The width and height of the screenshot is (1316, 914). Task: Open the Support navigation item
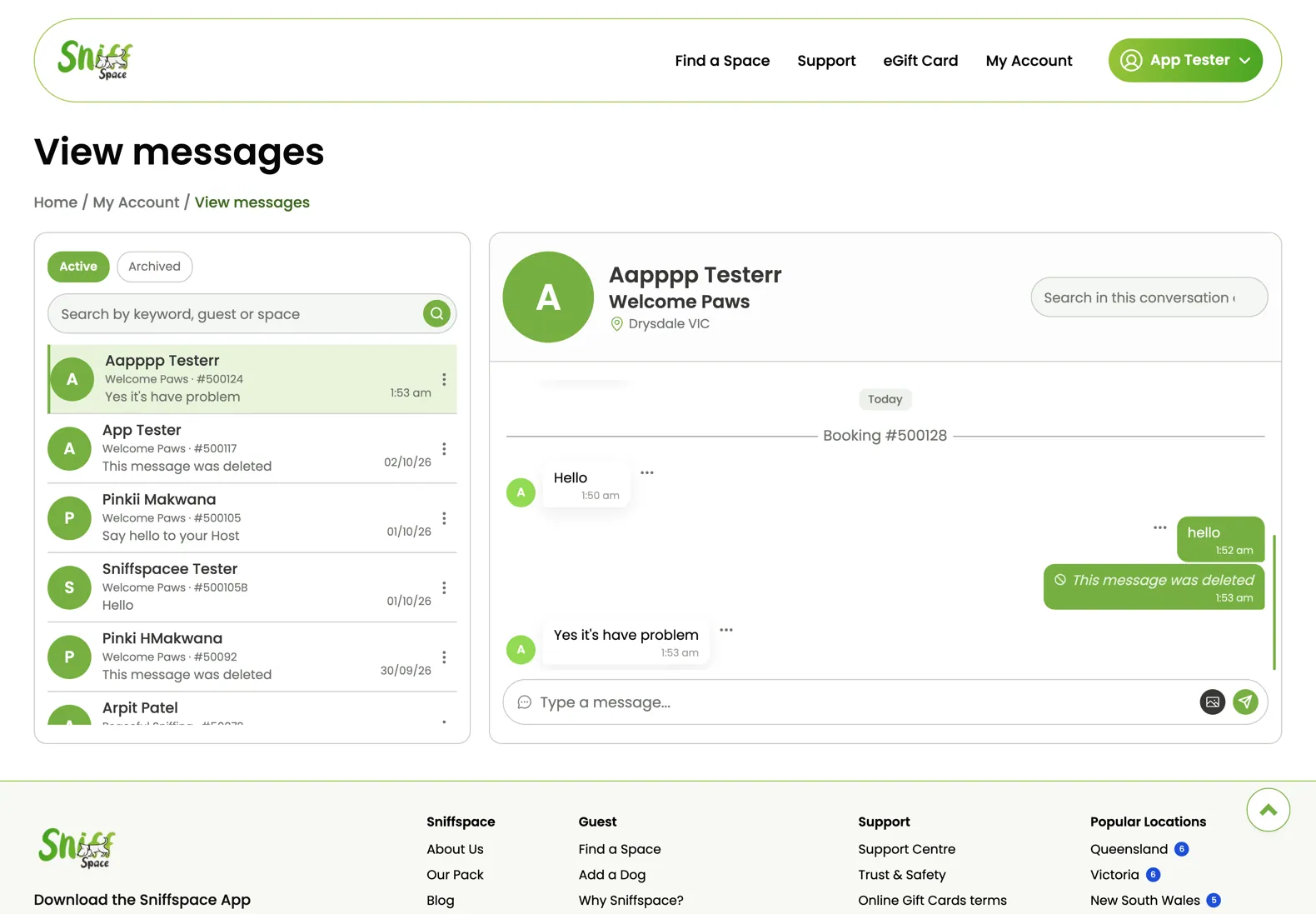[826, 61]
